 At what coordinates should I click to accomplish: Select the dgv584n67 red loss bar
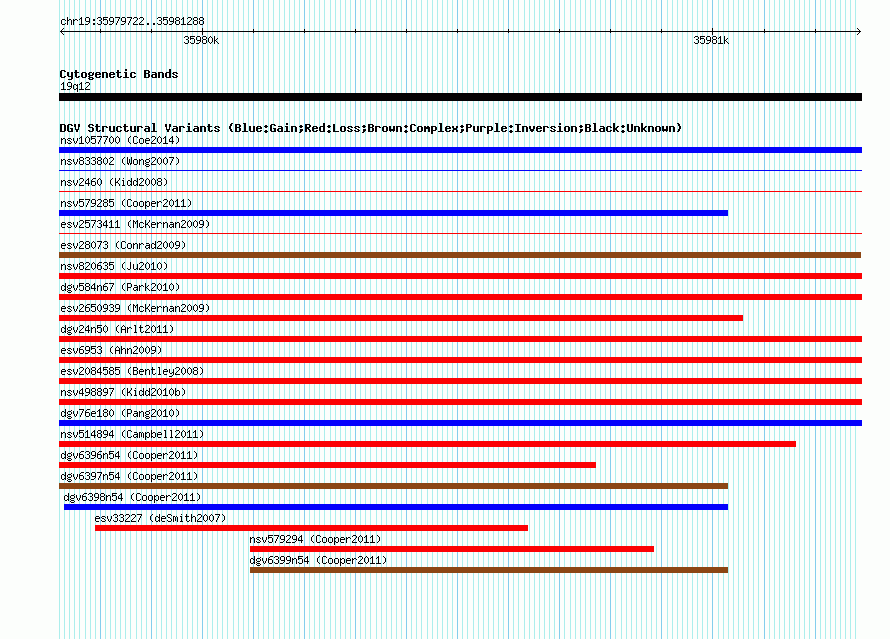coord(460,297)
